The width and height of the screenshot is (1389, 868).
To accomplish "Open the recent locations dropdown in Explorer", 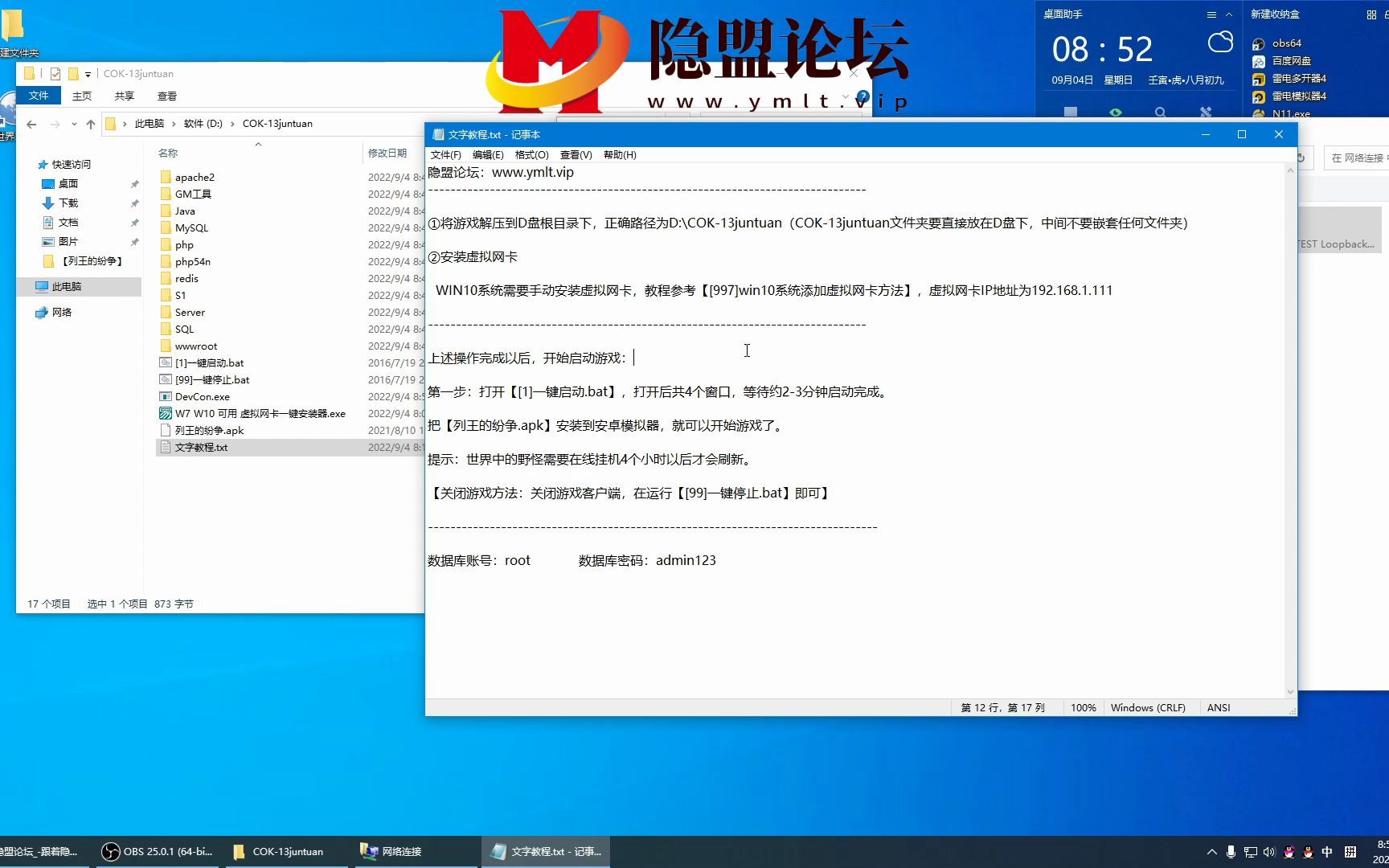I will coord(74,124).
